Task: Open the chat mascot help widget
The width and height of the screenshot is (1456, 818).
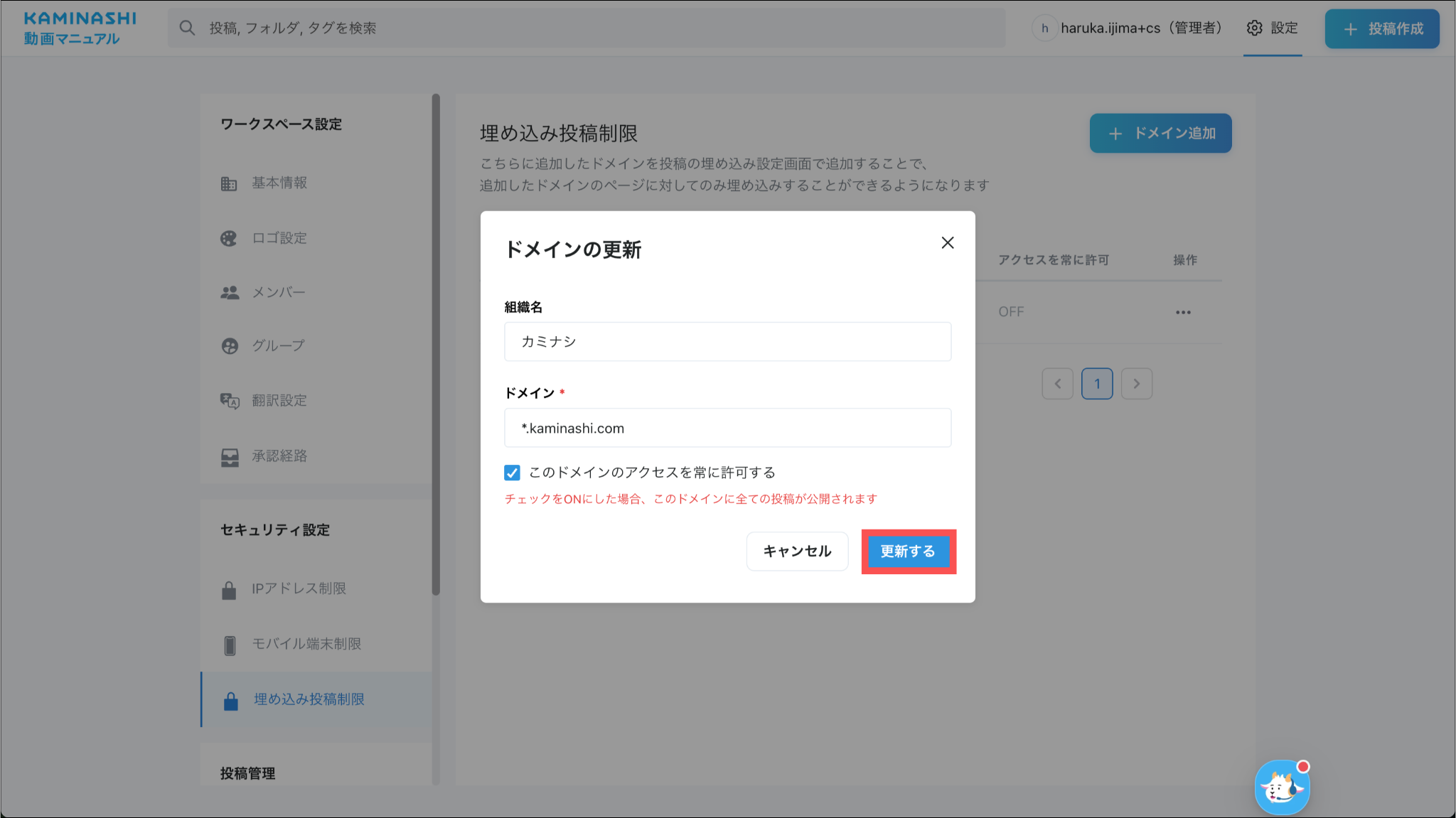Action: (1282, 787)
